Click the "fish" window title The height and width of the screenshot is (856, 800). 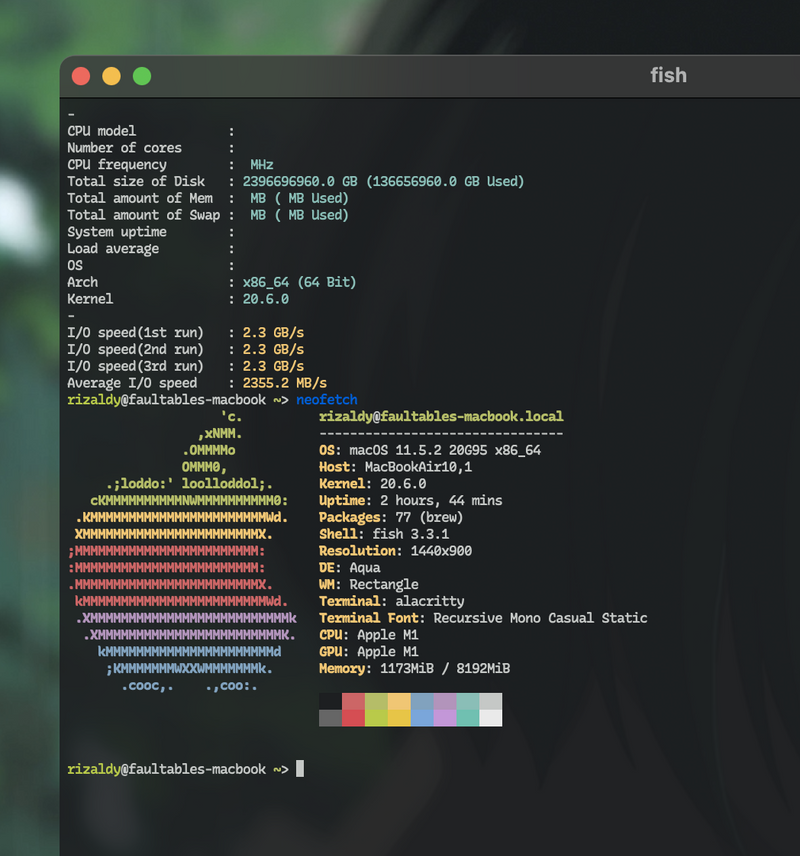(x=667, y=76)
